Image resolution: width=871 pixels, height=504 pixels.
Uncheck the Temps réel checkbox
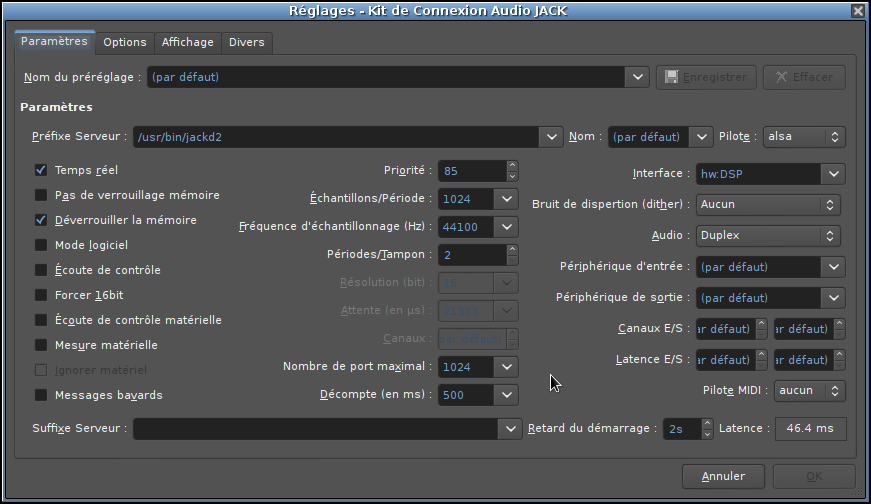click(x=41, y=170)
